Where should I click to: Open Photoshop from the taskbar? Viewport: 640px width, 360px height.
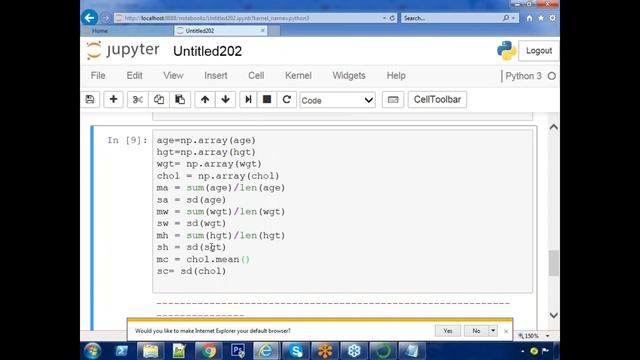click(238, 351)
